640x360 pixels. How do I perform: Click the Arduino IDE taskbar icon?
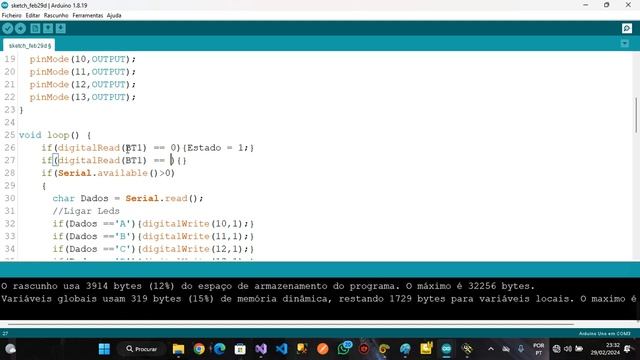[446, 349]
